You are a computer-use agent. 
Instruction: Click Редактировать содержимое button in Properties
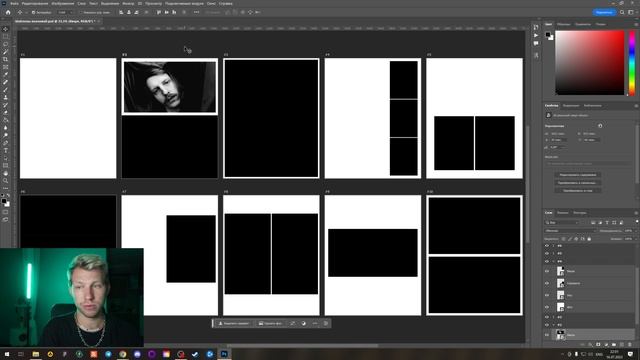578,175
